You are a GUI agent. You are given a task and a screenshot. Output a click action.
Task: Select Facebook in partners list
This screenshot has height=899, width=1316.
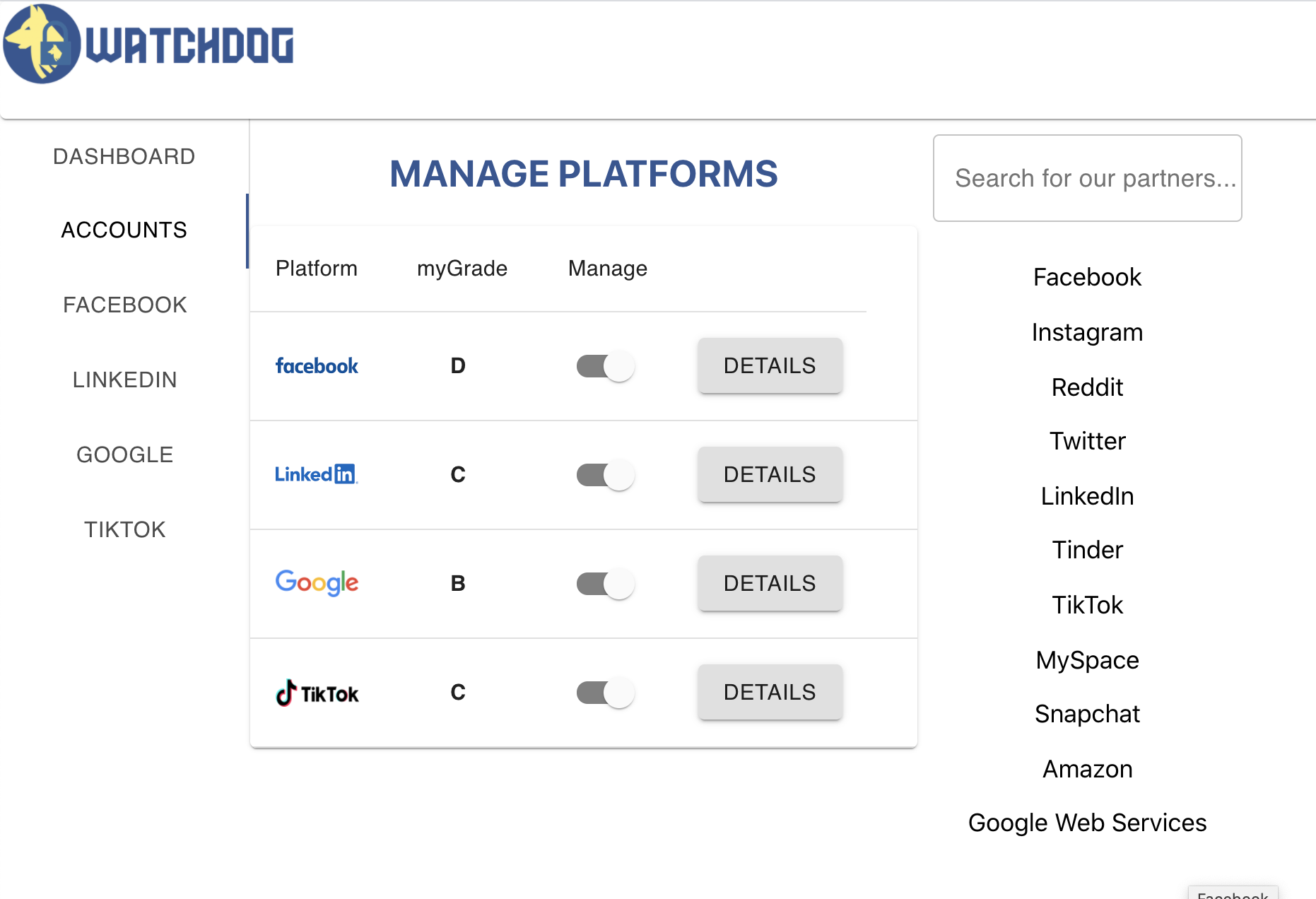coord(1087,277)
